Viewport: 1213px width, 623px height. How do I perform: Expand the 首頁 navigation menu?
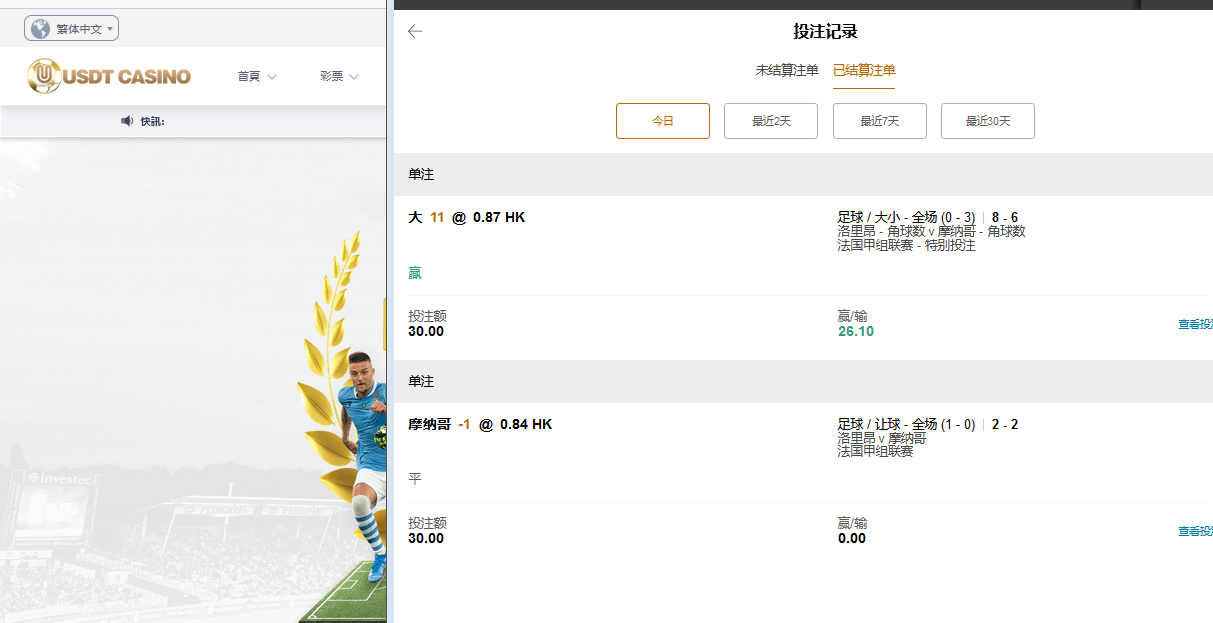257,76
